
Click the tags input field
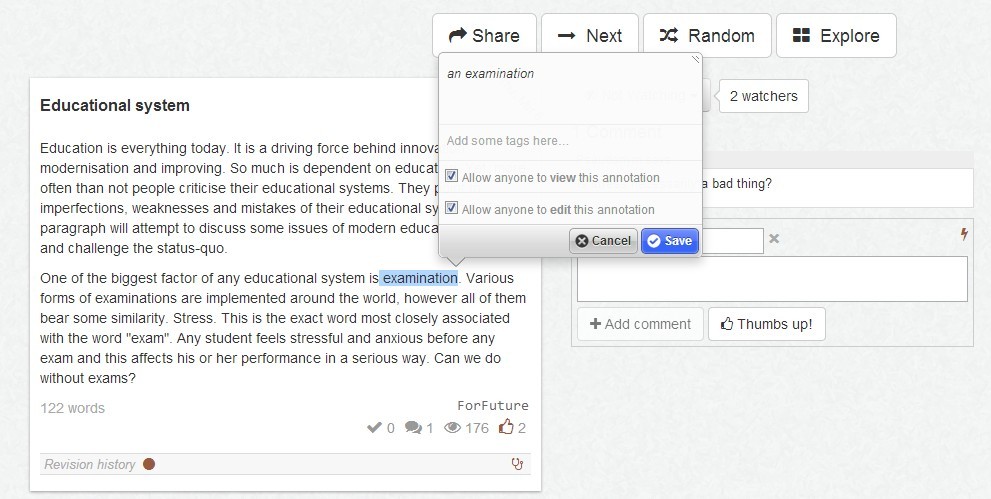click(x=570, y=141)
